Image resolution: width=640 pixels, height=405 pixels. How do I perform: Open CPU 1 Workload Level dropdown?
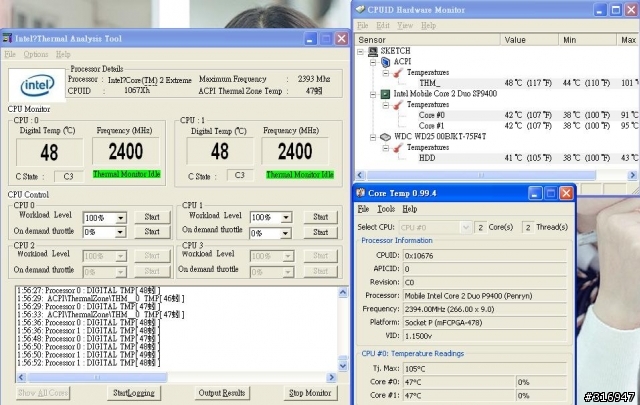coord(286,217)
